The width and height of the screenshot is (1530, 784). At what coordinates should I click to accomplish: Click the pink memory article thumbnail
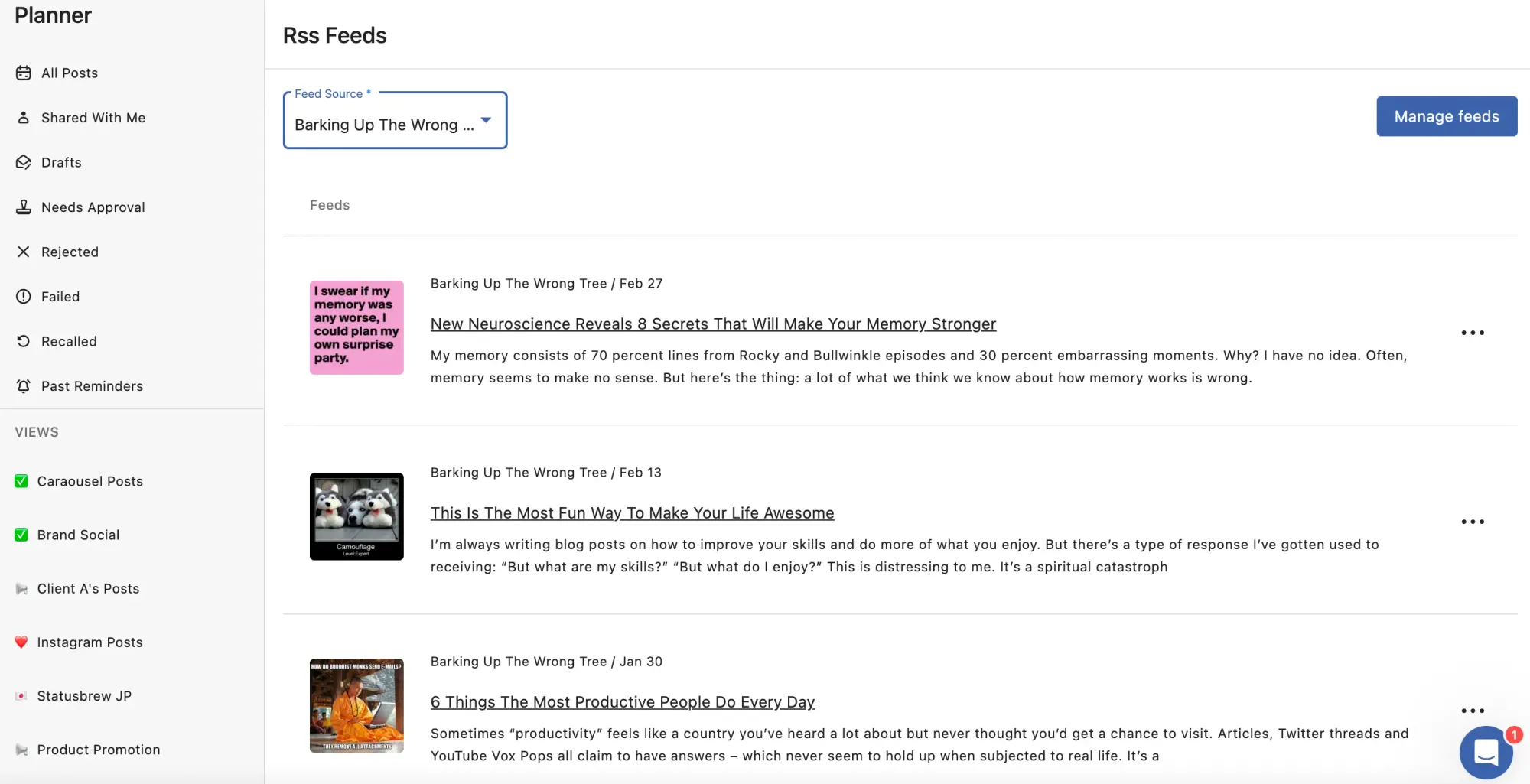356,327
